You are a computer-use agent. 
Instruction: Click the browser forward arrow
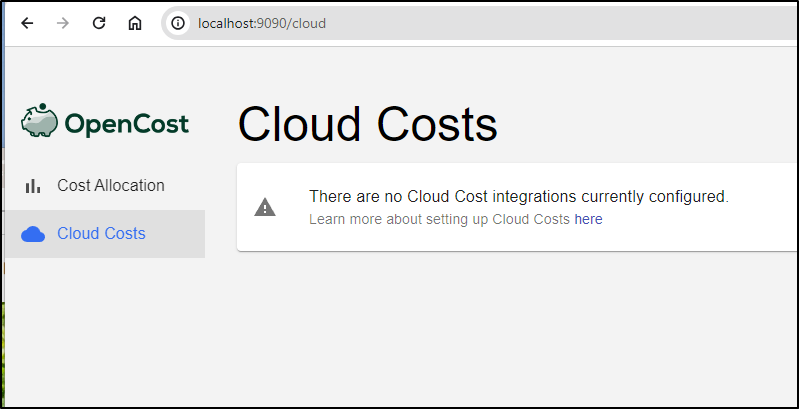click(63, 23)
